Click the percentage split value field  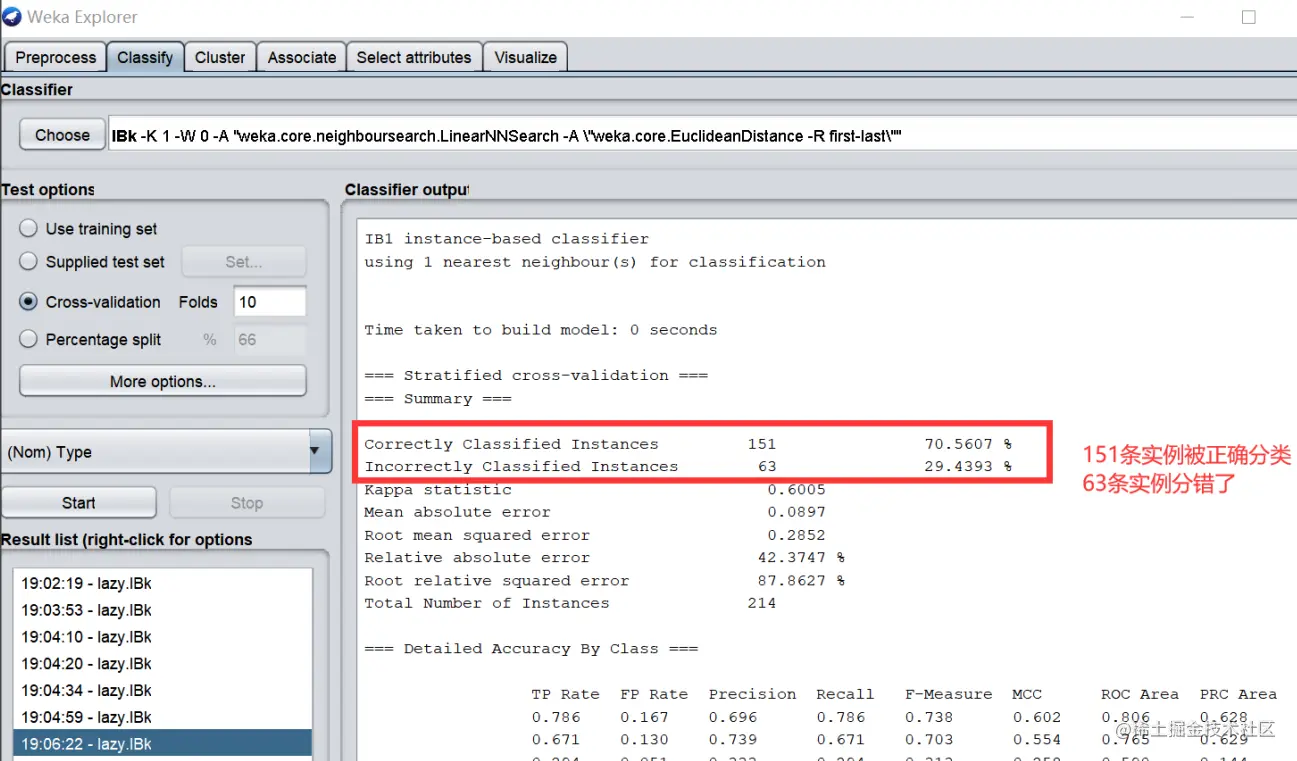click(x=270, y=340)
